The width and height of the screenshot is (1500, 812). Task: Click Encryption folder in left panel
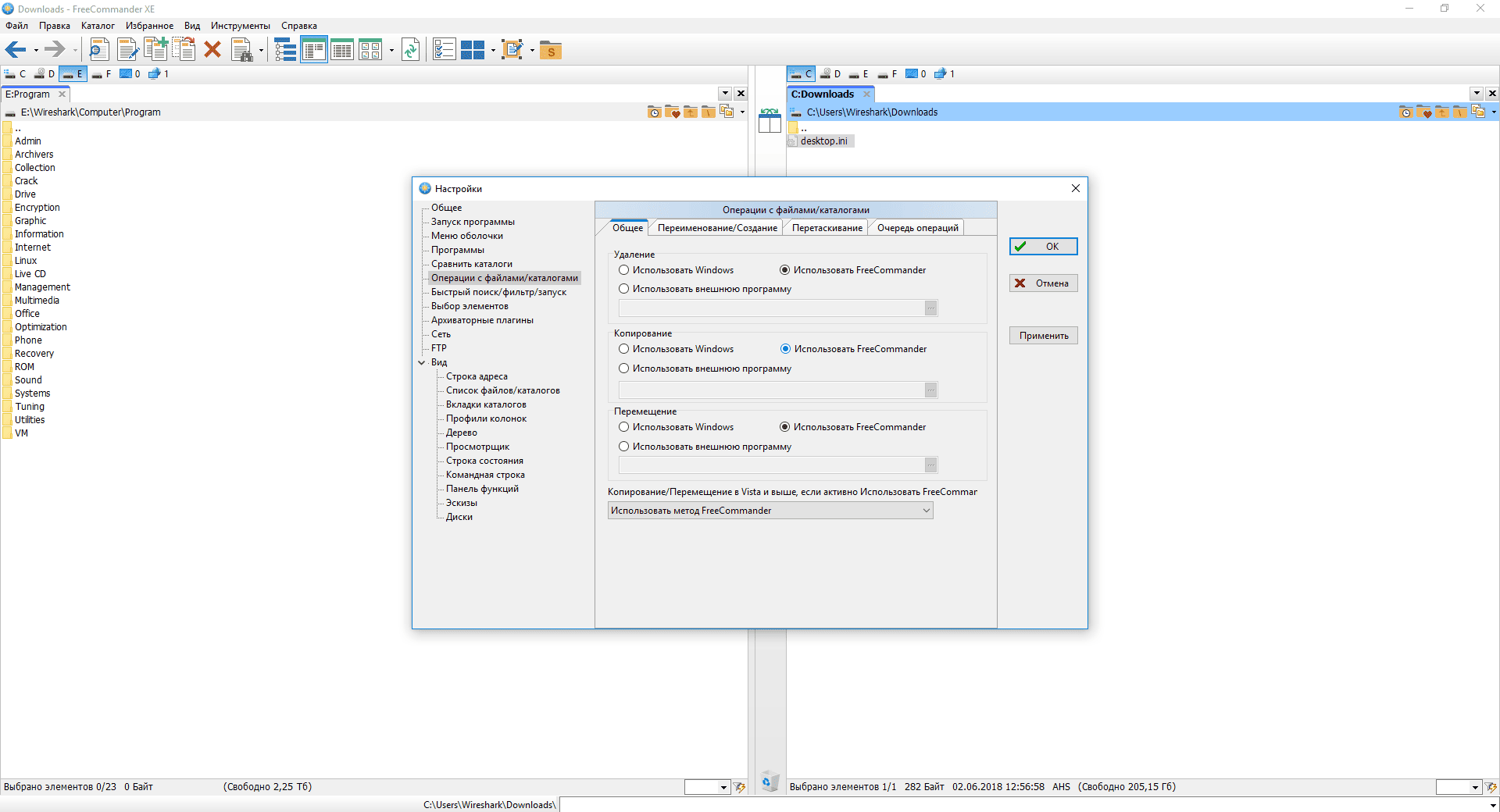click(37, 208)
